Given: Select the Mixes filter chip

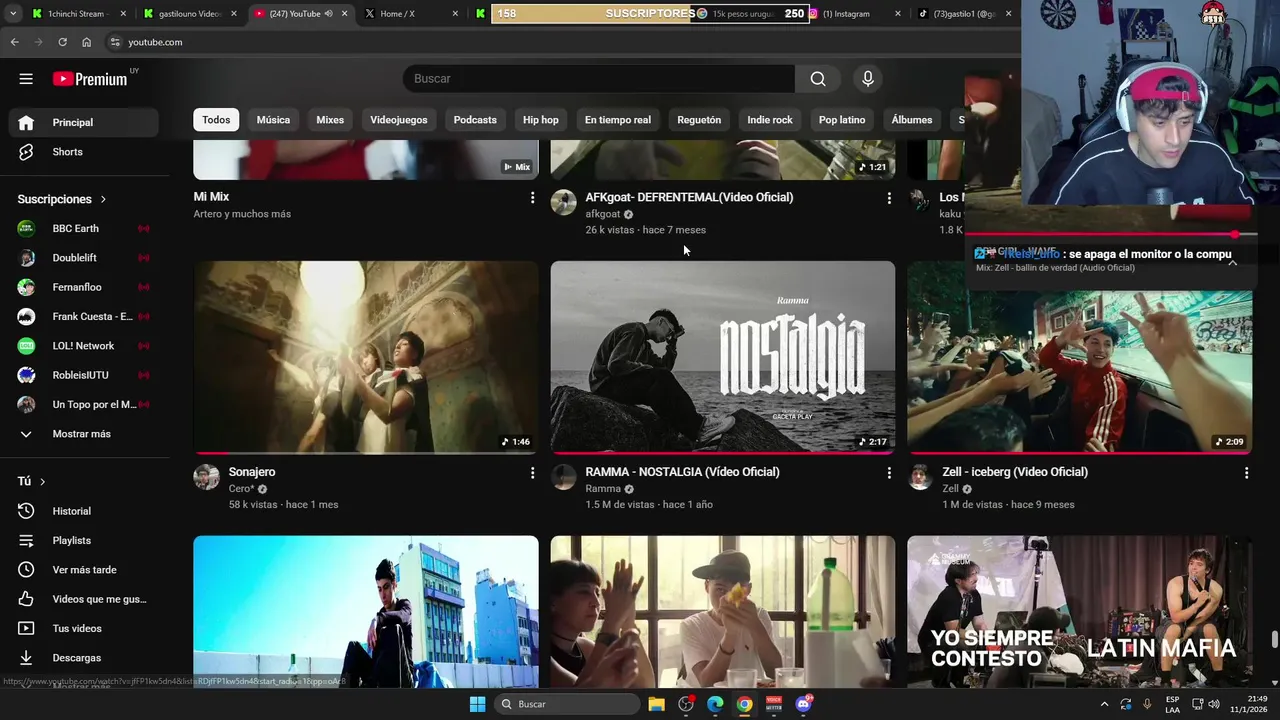Looking at the screenshot, I should [x=330, y=120].
